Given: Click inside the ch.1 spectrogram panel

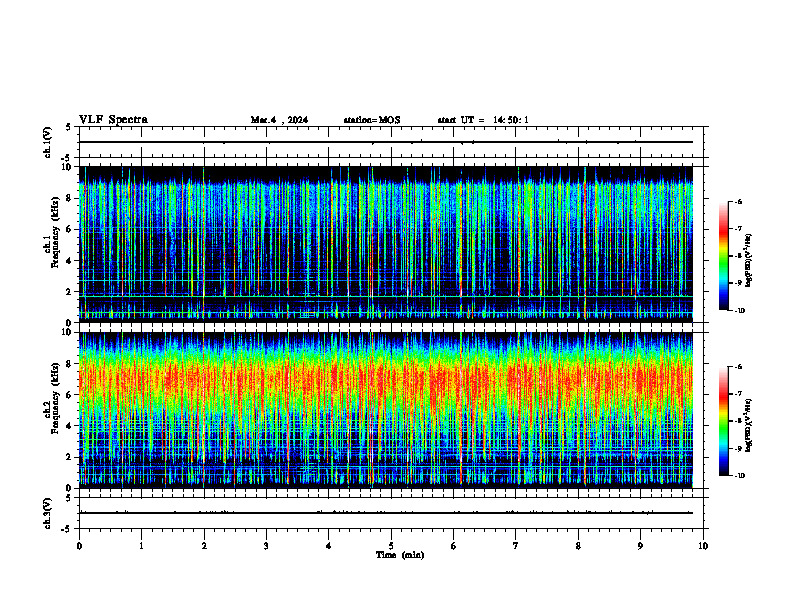Looking at the screenshot, I should click(x=386, y=244).
